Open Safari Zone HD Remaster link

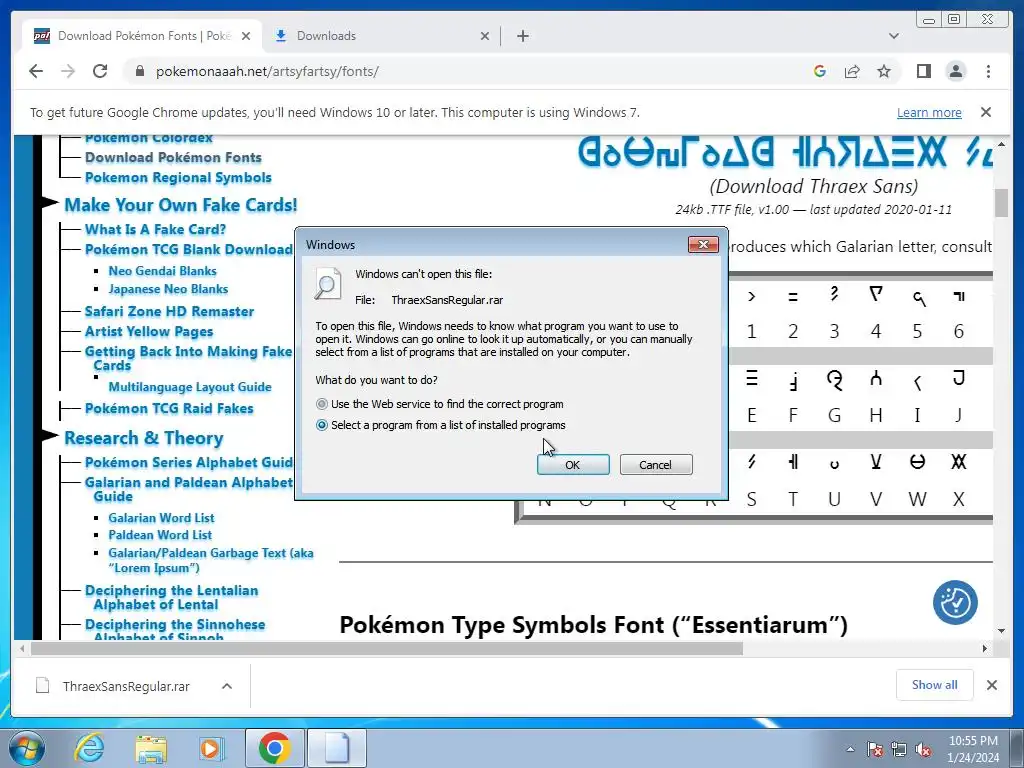pos(169,312)
